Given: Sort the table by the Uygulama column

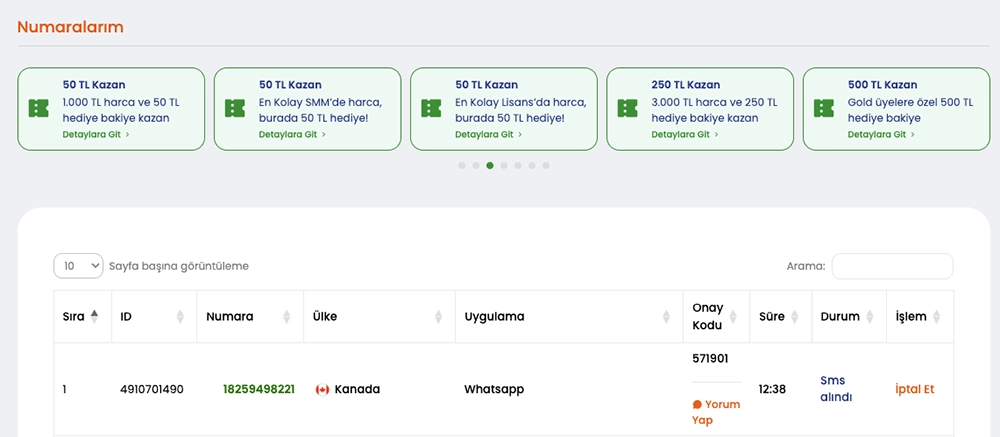Looking at the screenshot, I should (666, 317).
